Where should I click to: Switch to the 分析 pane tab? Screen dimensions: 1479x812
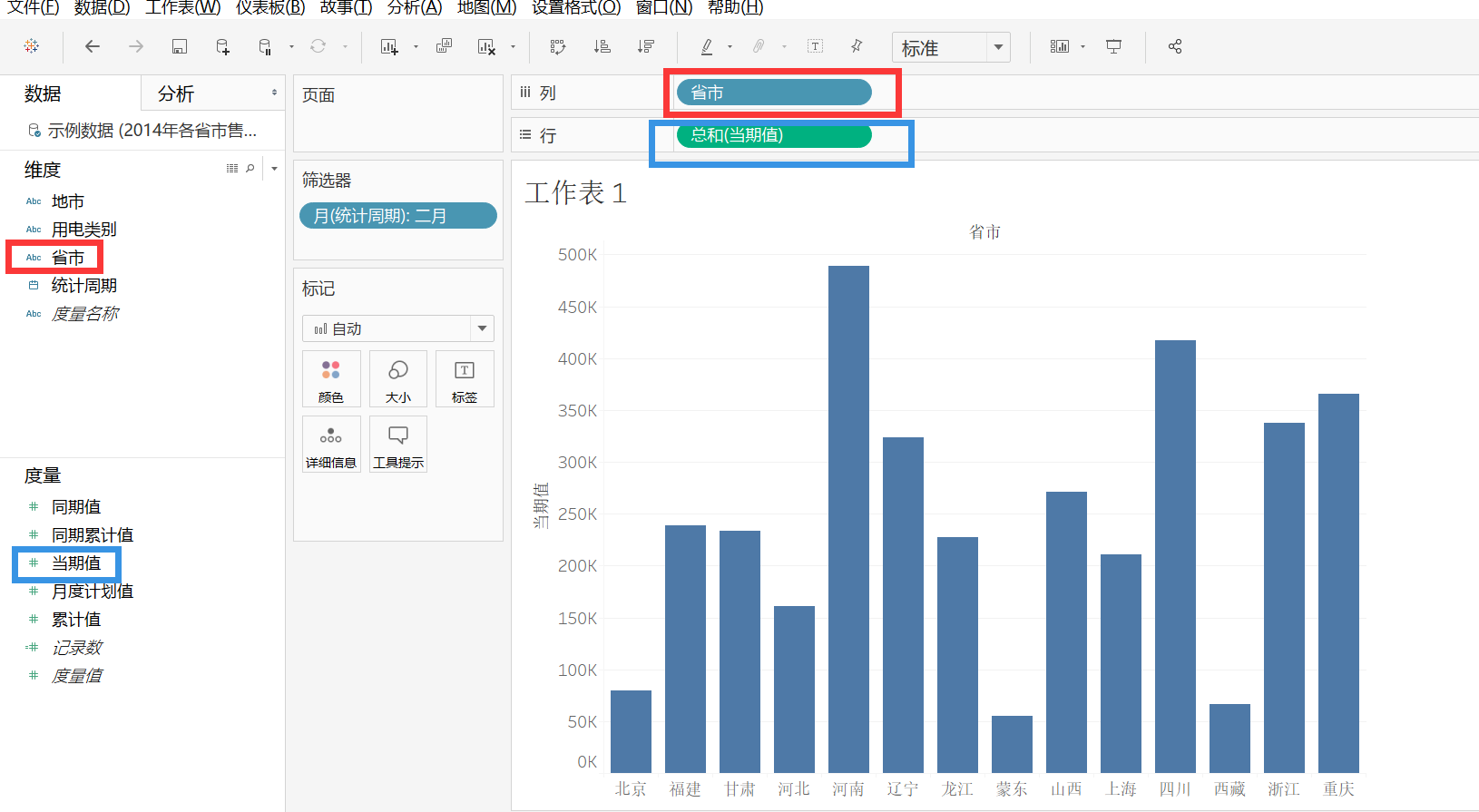pos(176,93)
